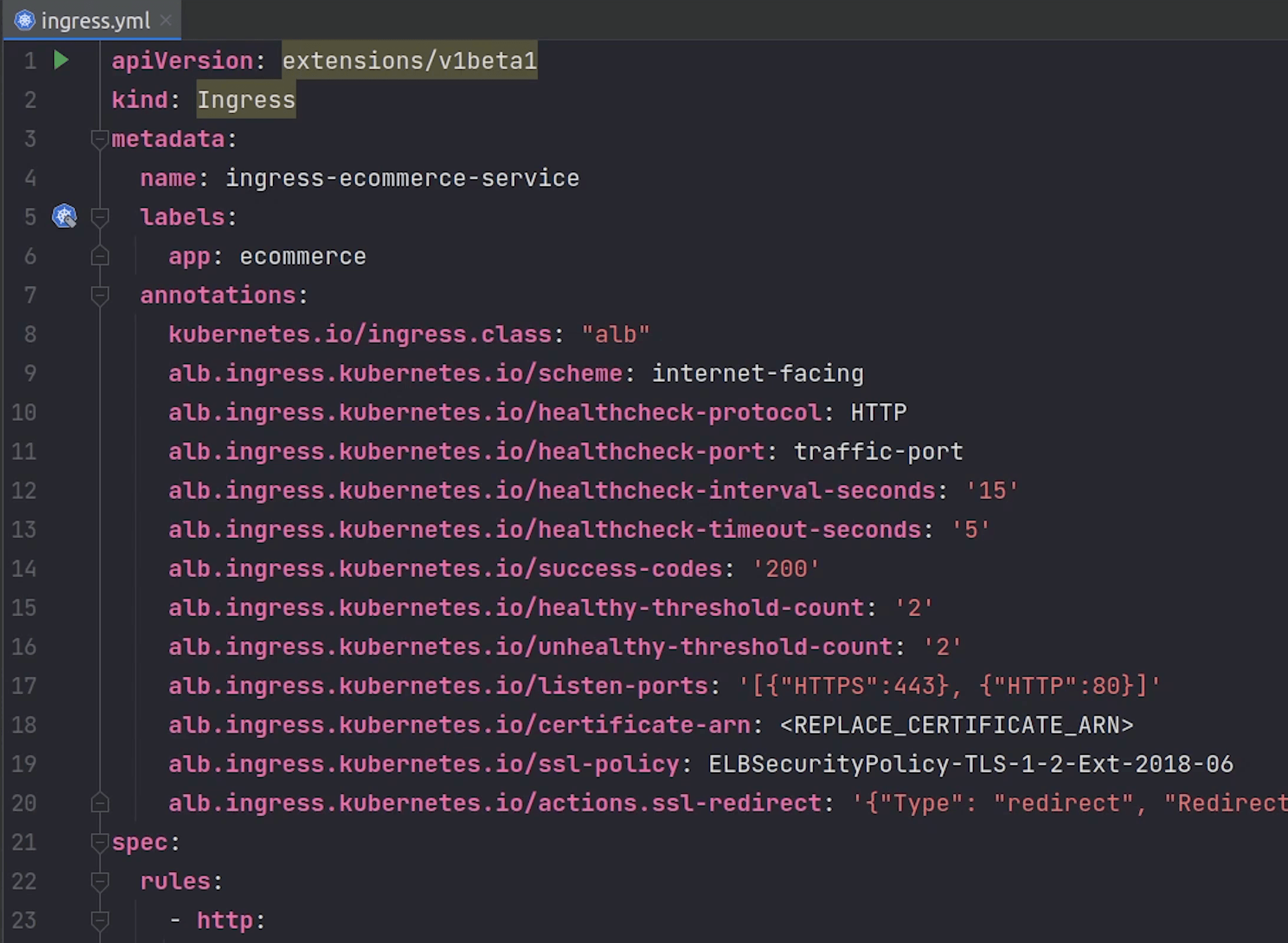This screenshot has width=1288, height=943.
Task: Click the listen-ports annotation key
Action: (x=438, y=686)
